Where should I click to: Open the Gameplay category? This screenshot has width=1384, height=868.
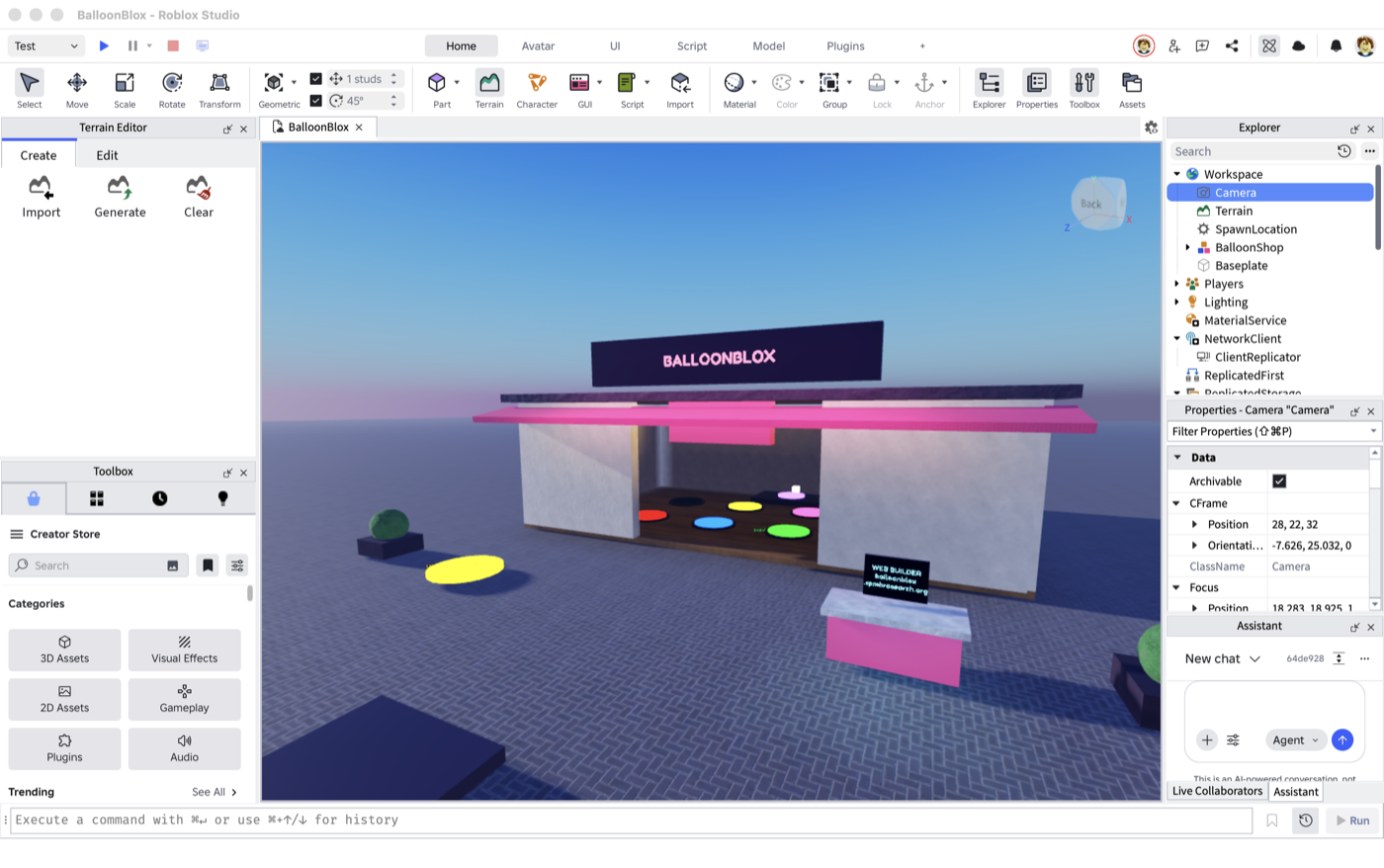(184, 699)
